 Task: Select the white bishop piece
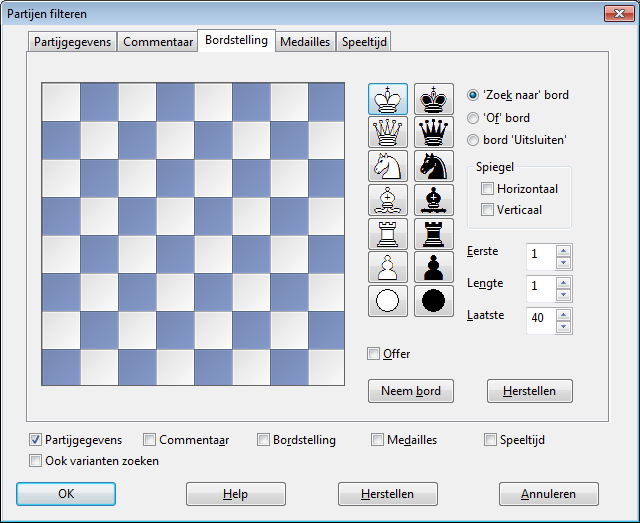tap(387, 200)
